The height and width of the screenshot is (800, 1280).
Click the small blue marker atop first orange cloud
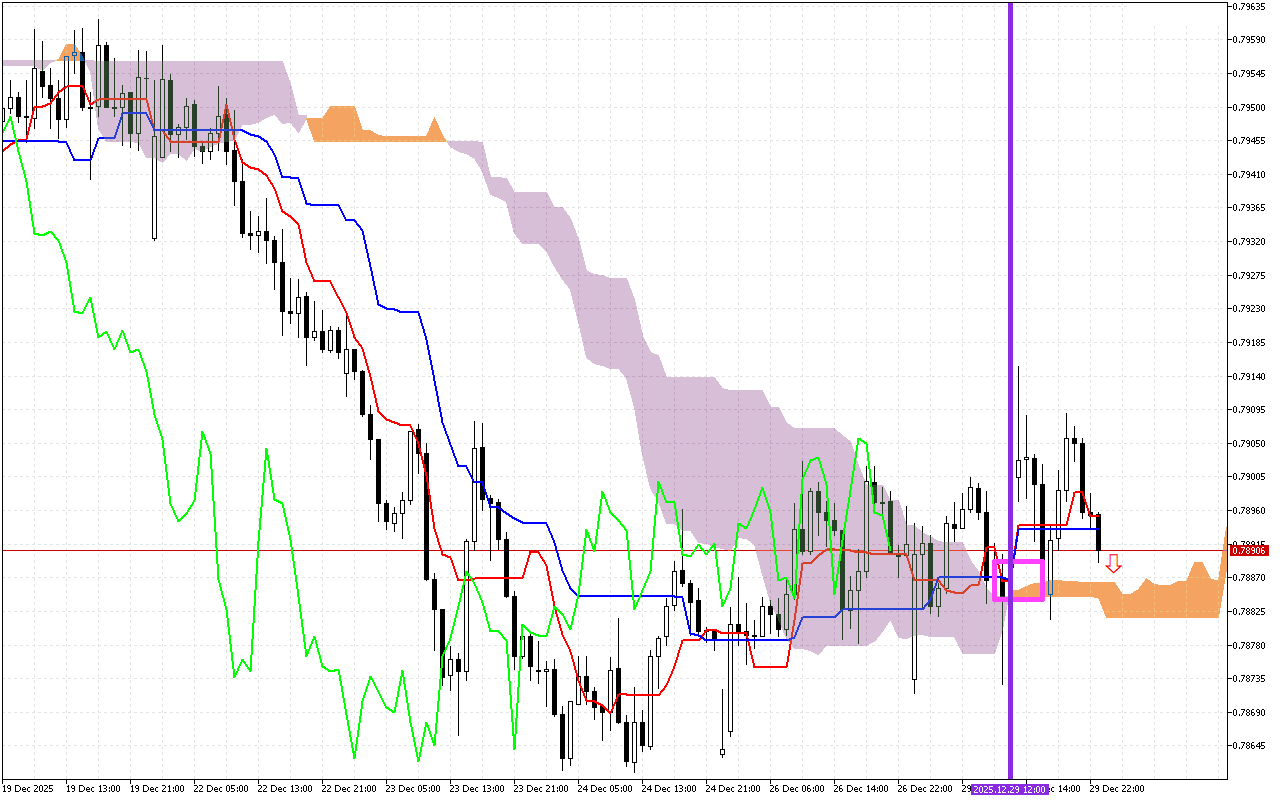coord(70,55)
